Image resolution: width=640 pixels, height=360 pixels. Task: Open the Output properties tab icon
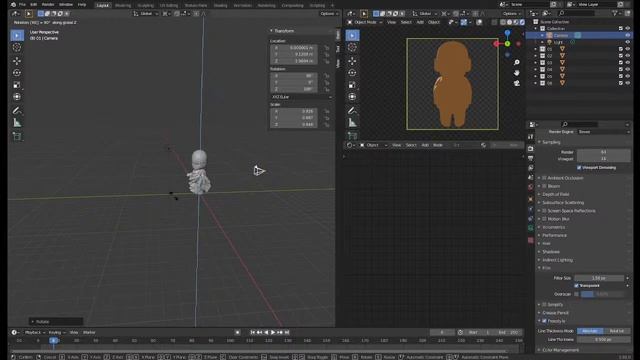coord(531,158)
